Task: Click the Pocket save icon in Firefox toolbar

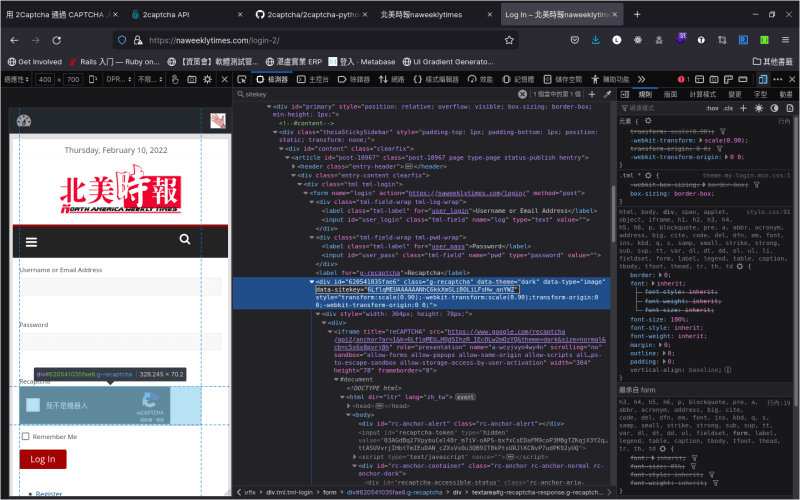Action: point(574,40)
